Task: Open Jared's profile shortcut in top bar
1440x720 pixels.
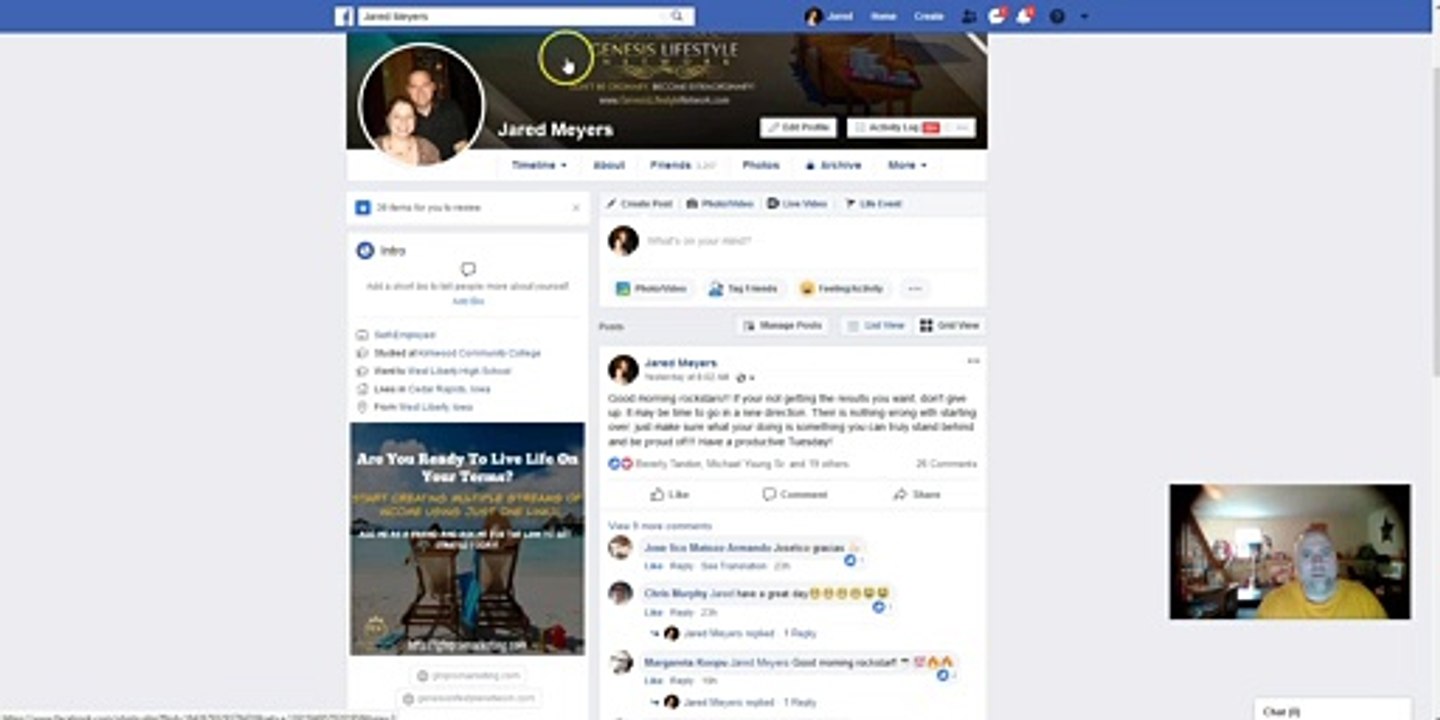Action: (x=829, y=16)
